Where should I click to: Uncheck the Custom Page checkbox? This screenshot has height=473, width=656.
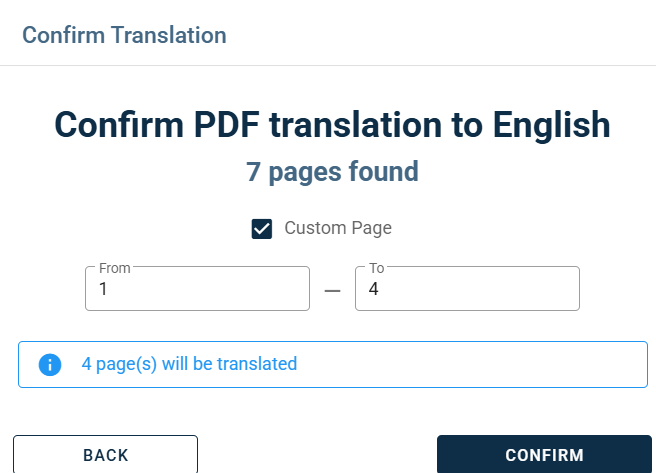click(x=262, y=229)
